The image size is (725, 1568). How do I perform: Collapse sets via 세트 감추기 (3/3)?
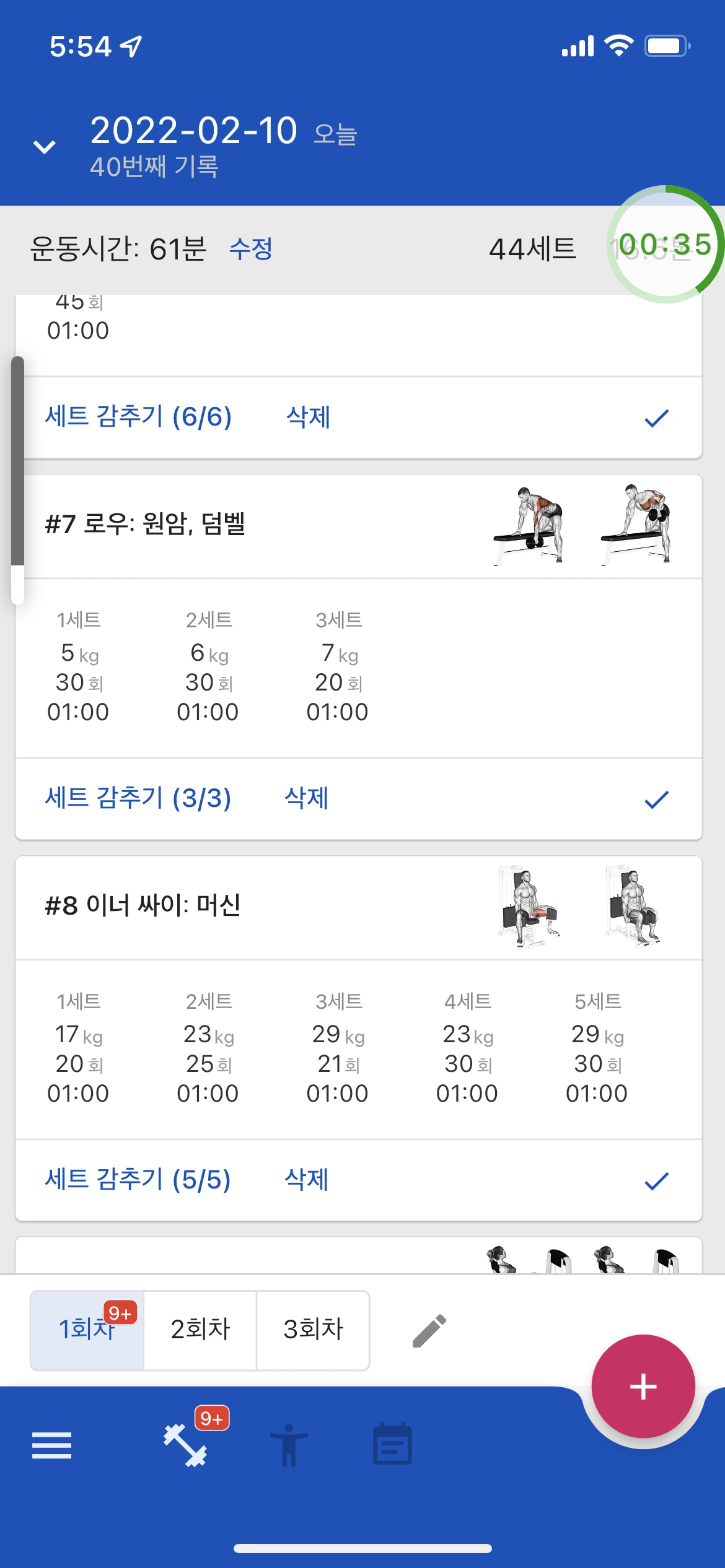coord(138,798)
